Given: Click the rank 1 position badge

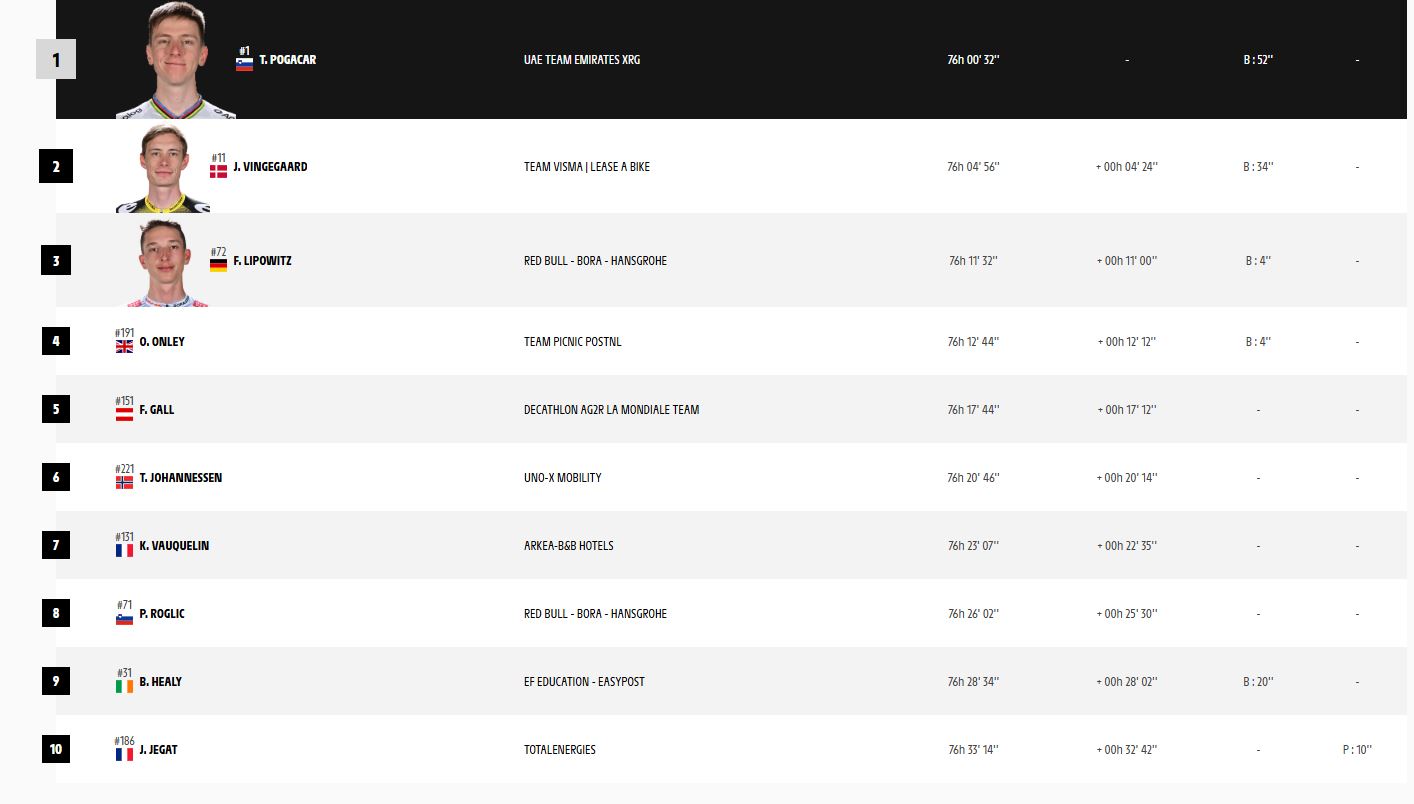Looking at the screenshot, I should [x=56, y=60].
